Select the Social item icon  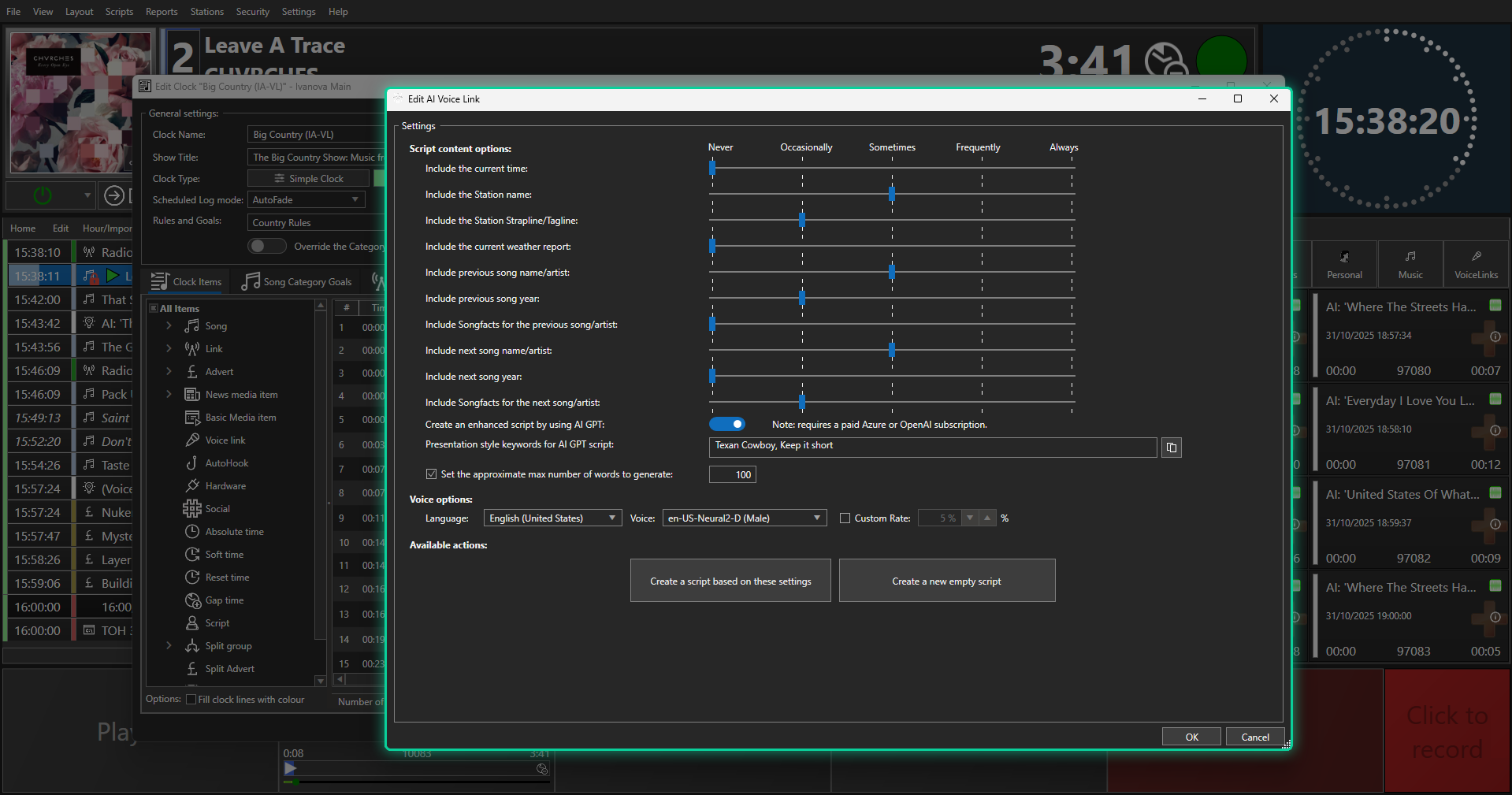click(192, 509)
